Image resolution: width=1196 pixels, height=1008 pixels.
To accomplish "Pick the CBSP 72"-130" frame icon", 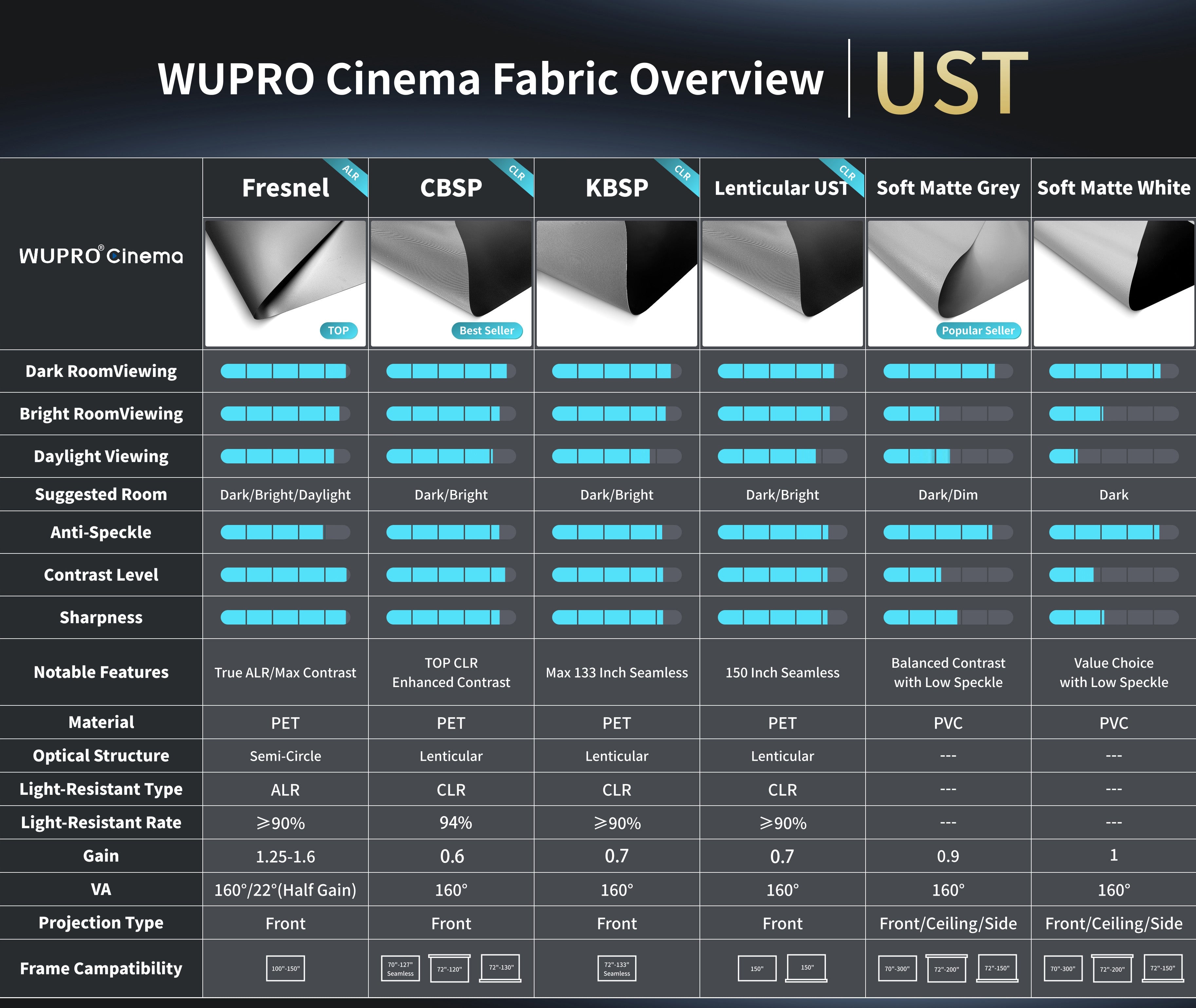I will (x=501, y=968).
